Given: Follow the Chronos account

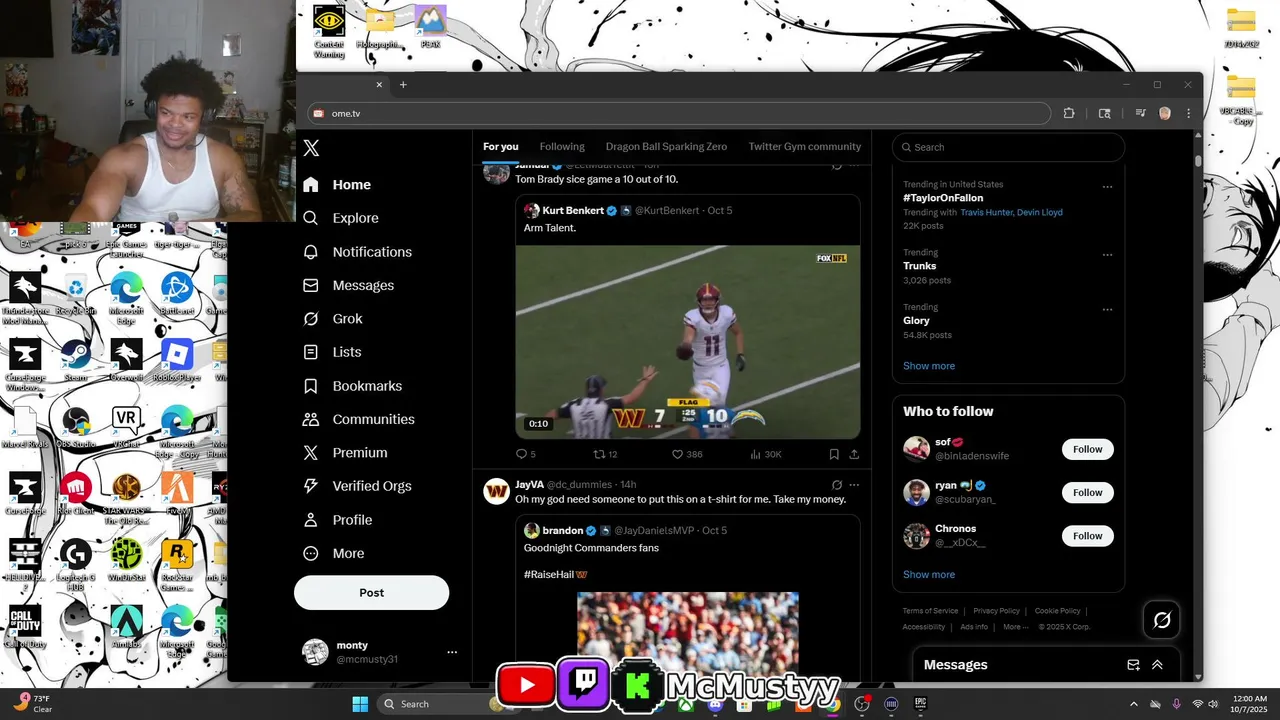Looking at the screenshot, I should (1088, 536).
